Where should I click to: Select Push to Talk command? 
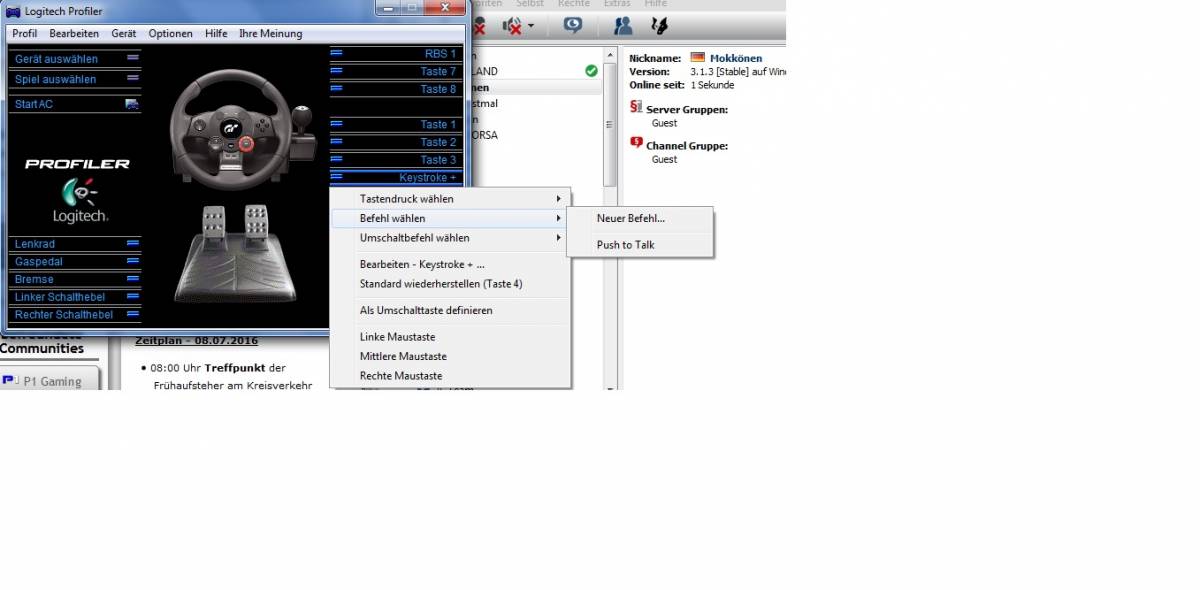click(626, 245)
